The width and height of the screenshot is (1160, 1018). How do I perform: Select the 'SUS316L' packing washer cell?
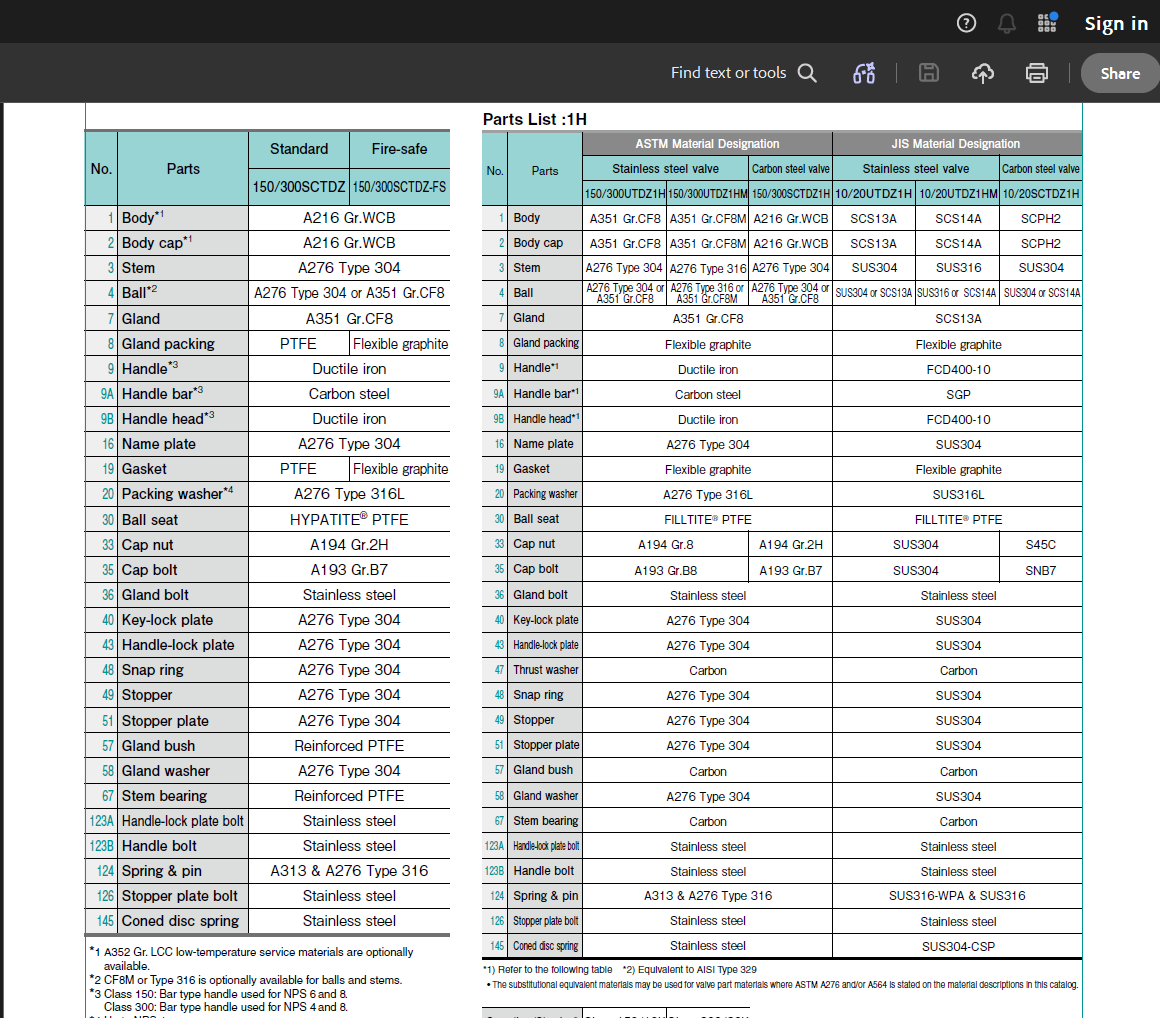958,494
